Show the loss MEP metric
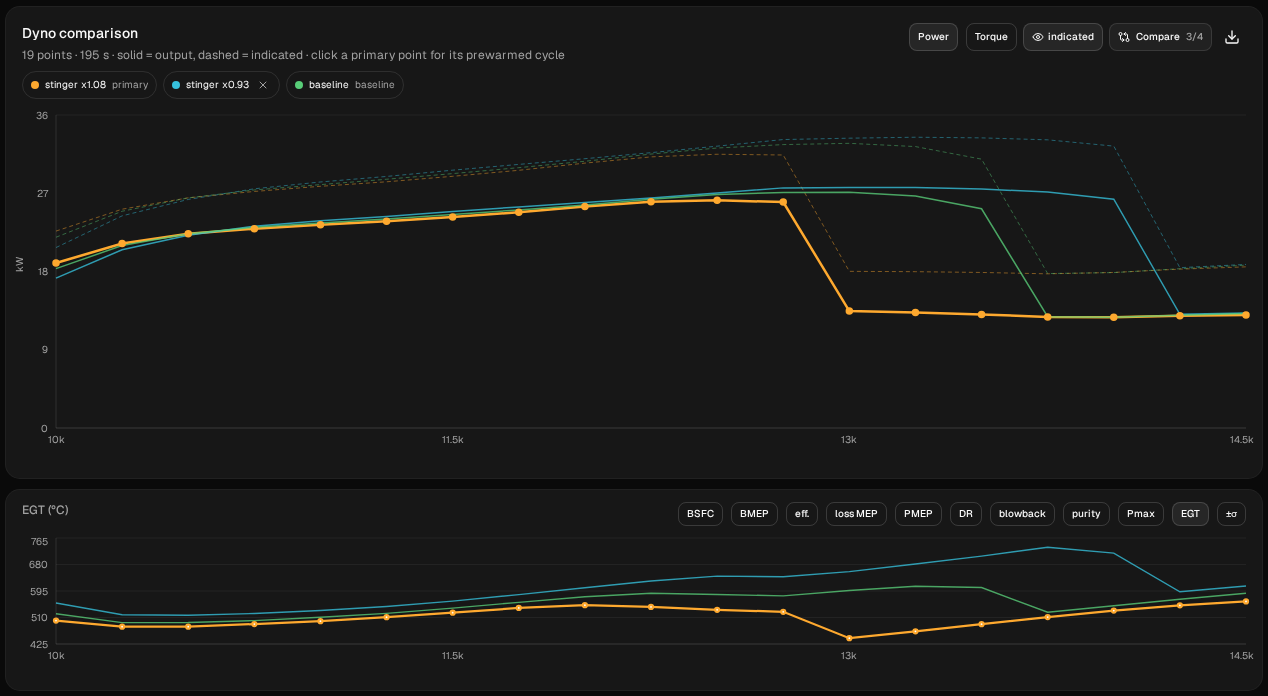Image resolution: width=1268 pixels, height=696 pixels. 856,514
